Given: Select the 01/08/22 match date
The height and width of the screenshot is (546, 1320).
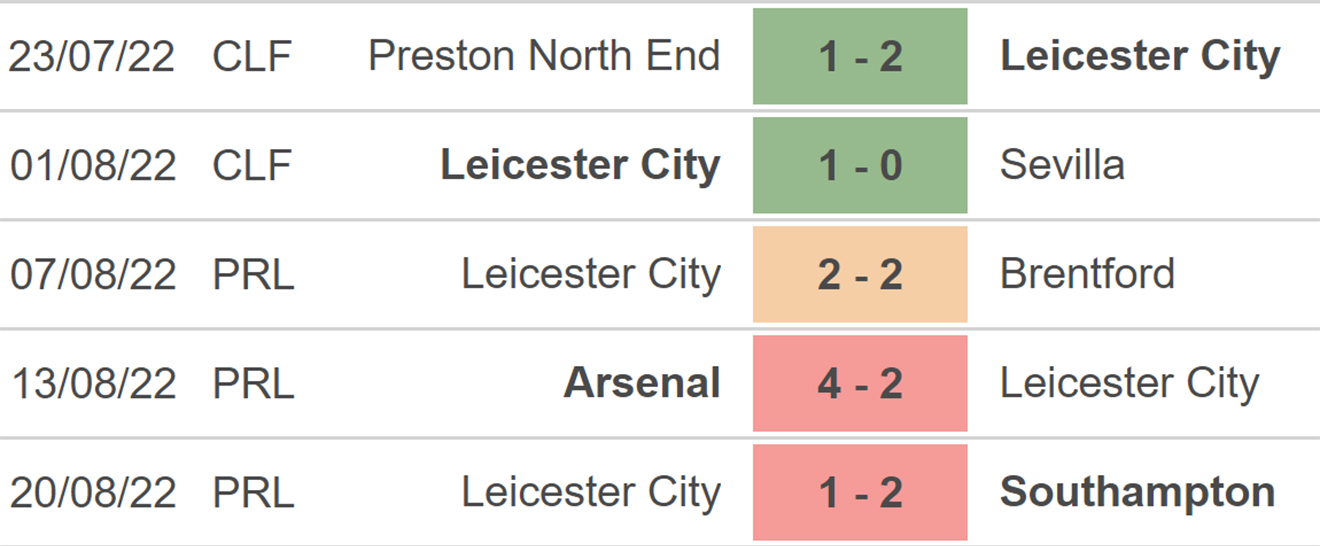Looking at the screenshot, I should pyautogui.click(x=92, y=165).
